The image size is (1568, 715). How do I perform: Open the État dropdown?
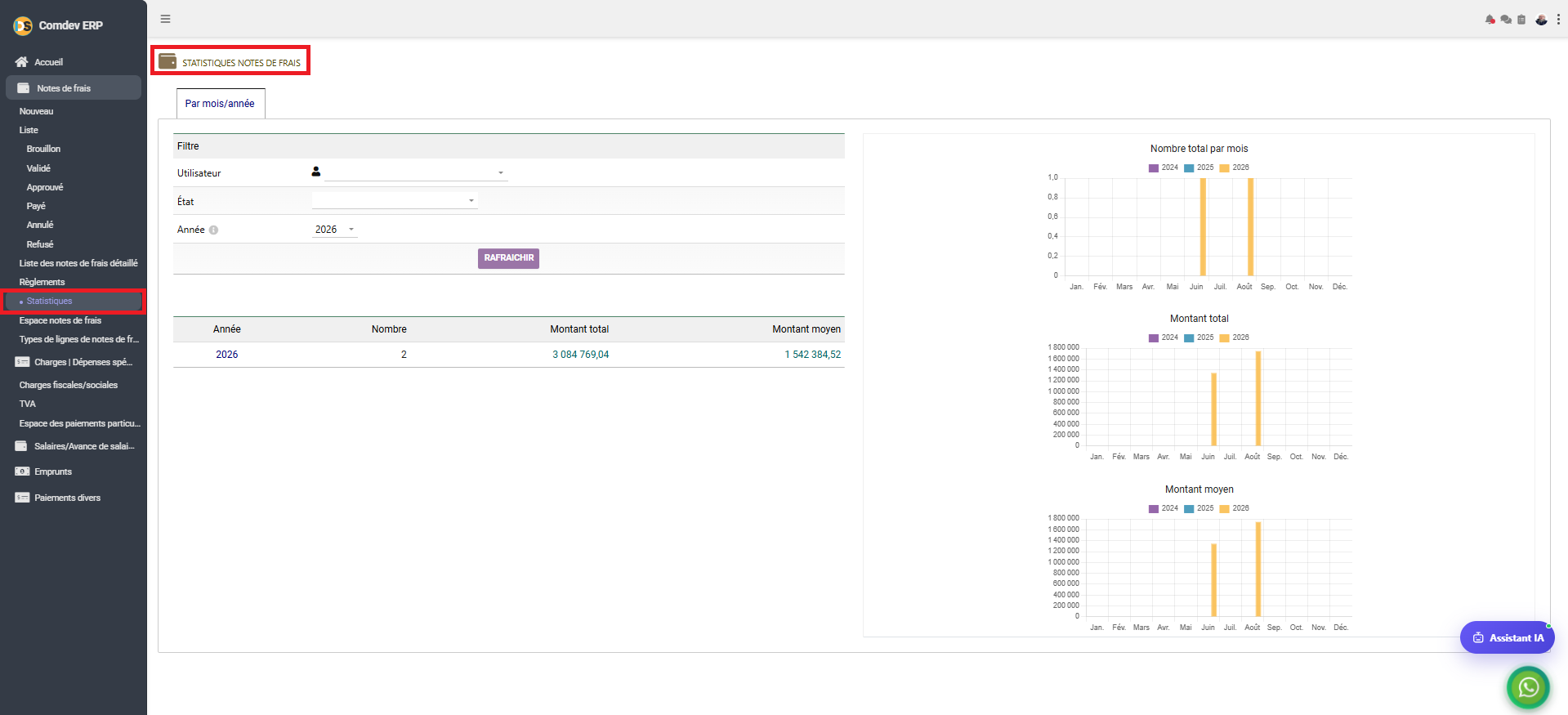pos(395,200)
